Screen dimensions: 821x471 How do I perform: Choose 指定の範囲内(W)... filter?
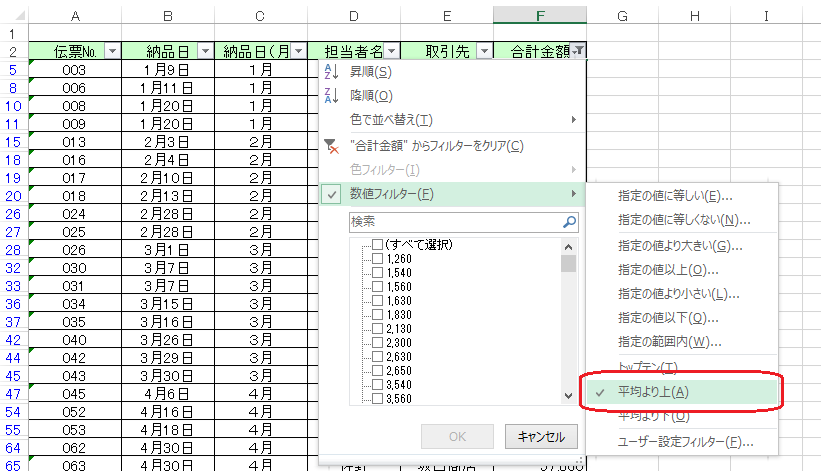pos(682,342)
